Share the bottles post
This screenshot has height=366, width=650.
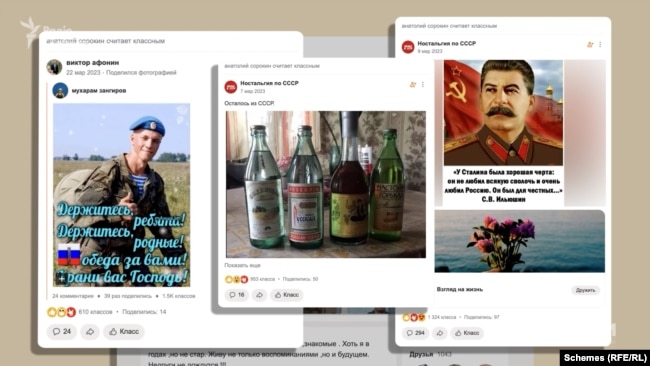(x=260, y=295)
